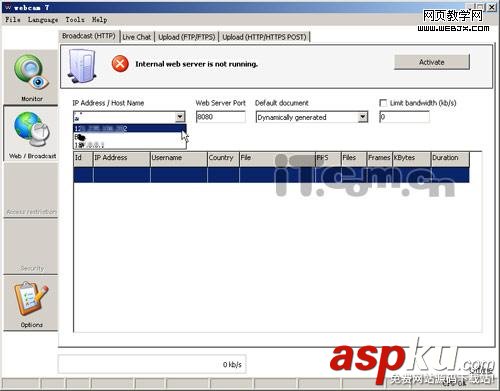Expand the IP Address / Host Name dropdown
The height and width of the screenshot is (391, 500).
tap(180, 117)
